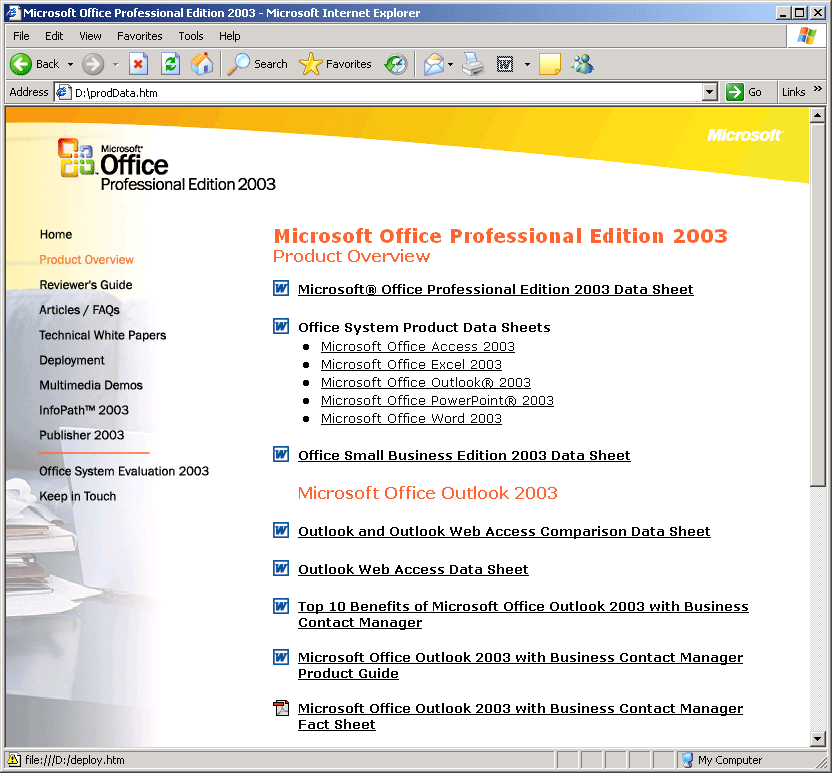Open Technical White Papers in sidebar
The image size is (832, 773).
102,335
